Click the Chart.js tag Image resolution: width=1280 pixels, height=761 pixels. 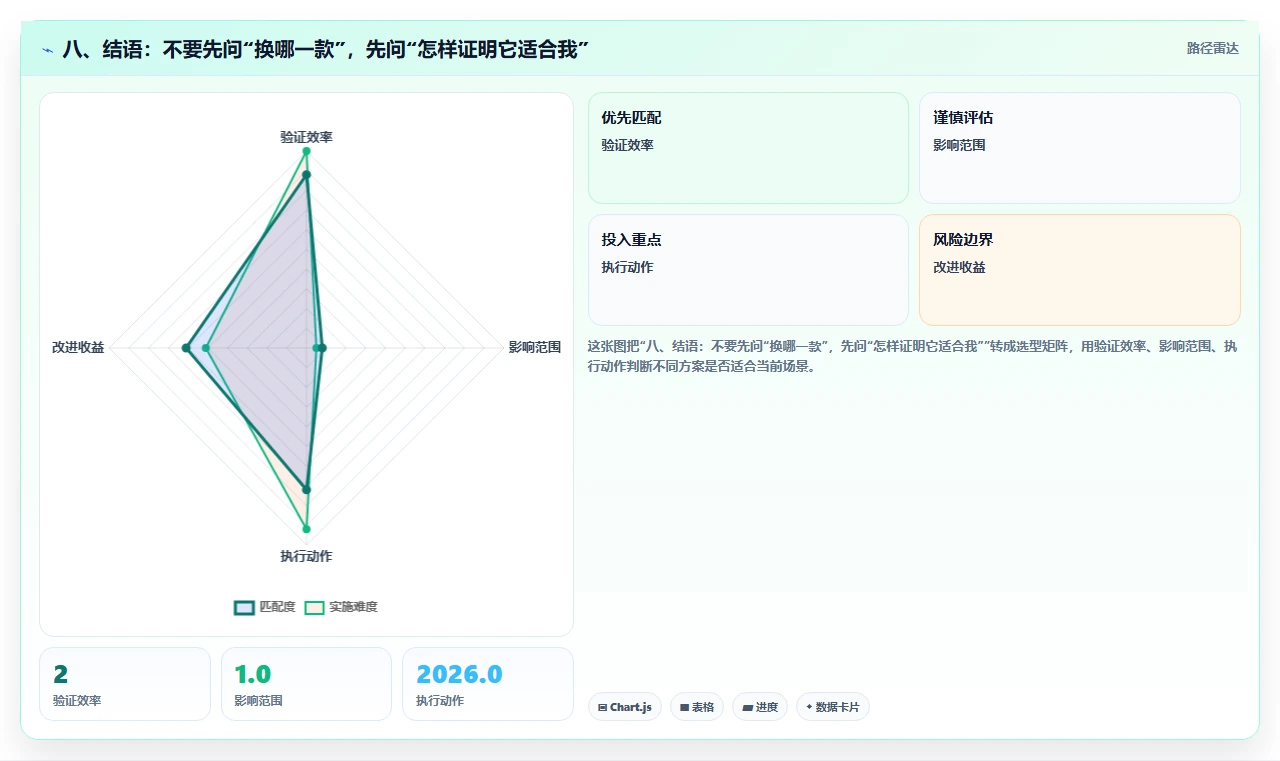pyautogui.click(x=625, y=707)
